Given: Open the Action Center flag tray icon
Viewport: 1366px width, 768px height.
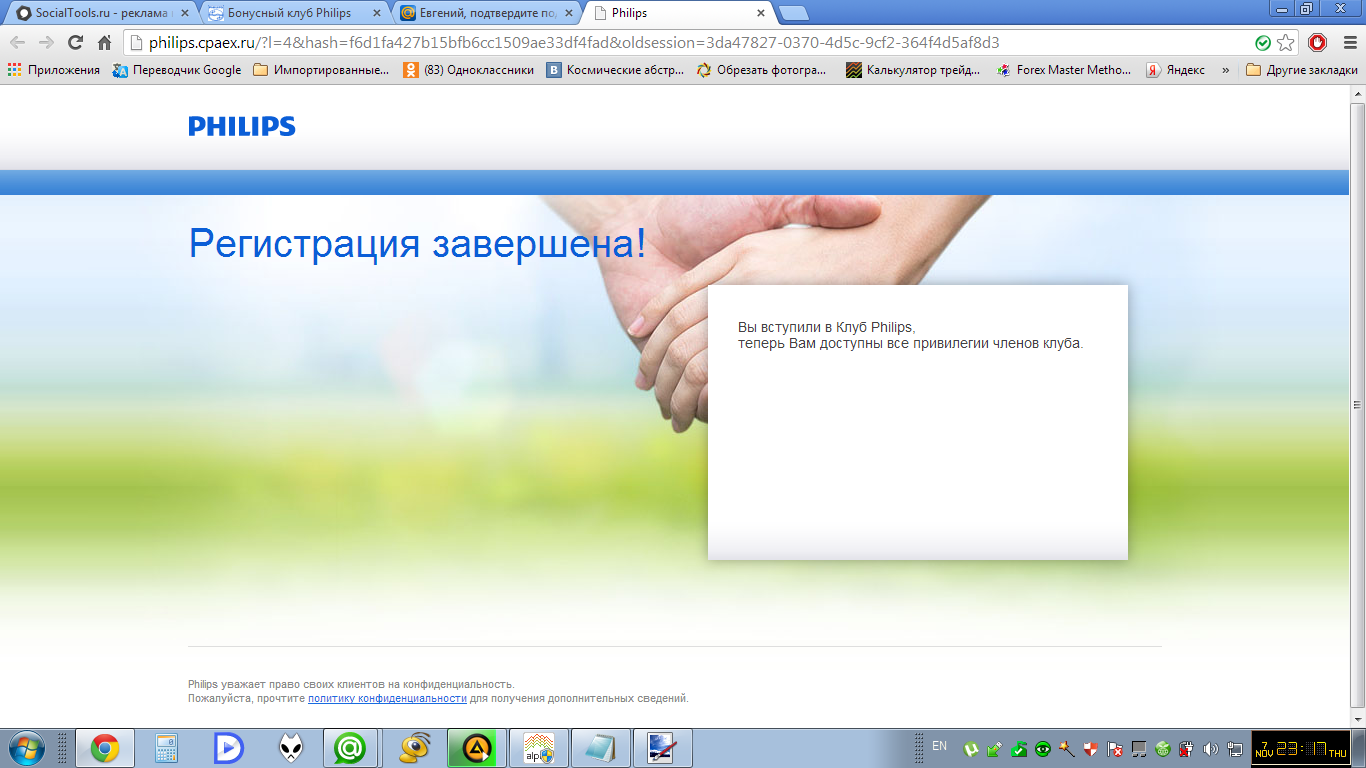Looking at the screenshot, I should pyautogui.click(x=1115, y=748).
